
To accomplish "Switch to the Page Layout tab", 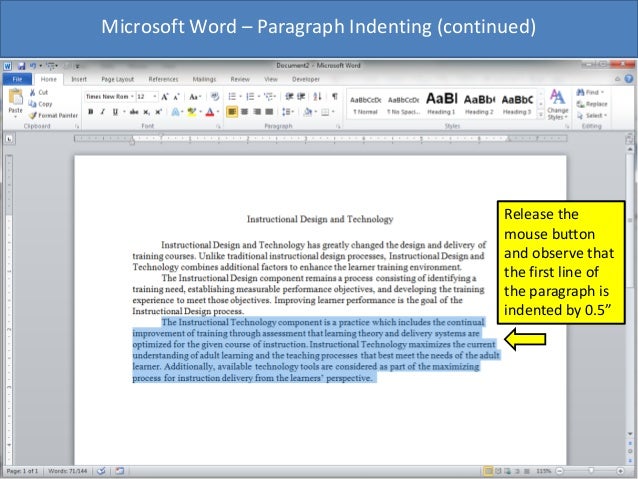I will (118, 79).
